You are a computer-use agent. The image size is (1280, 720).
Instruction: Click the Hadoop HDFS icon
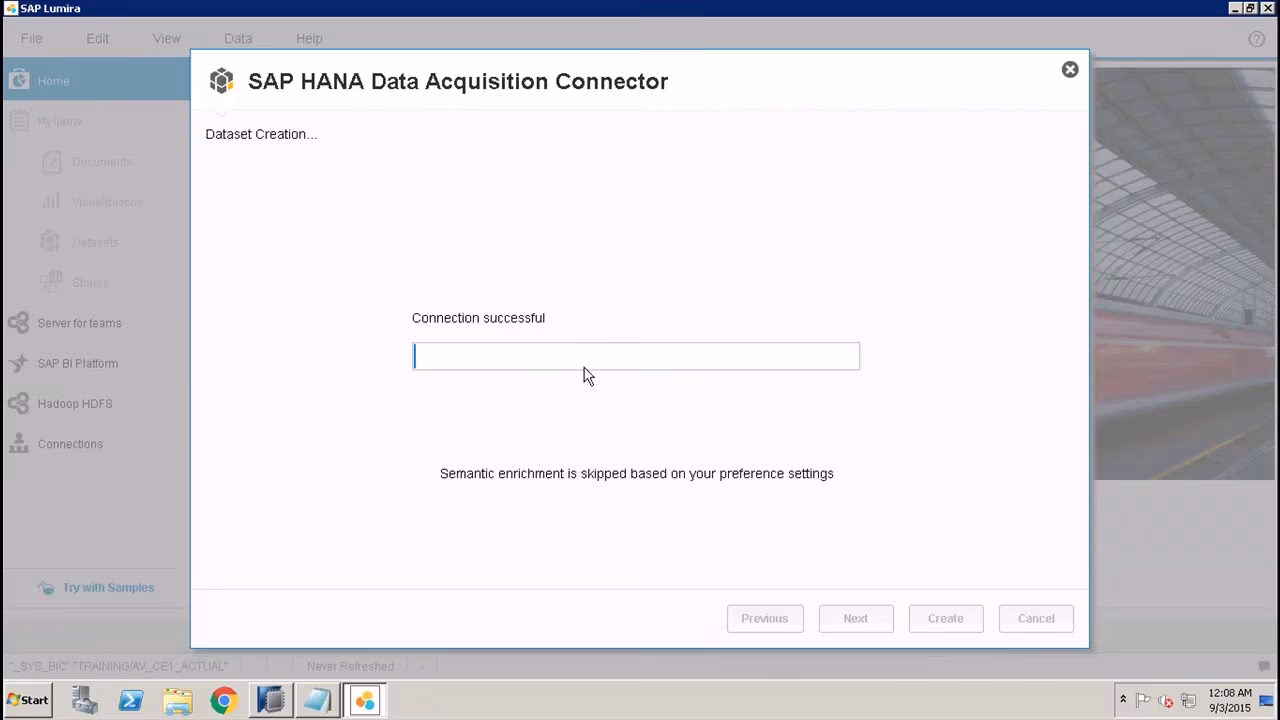click(x=18, y=403)
